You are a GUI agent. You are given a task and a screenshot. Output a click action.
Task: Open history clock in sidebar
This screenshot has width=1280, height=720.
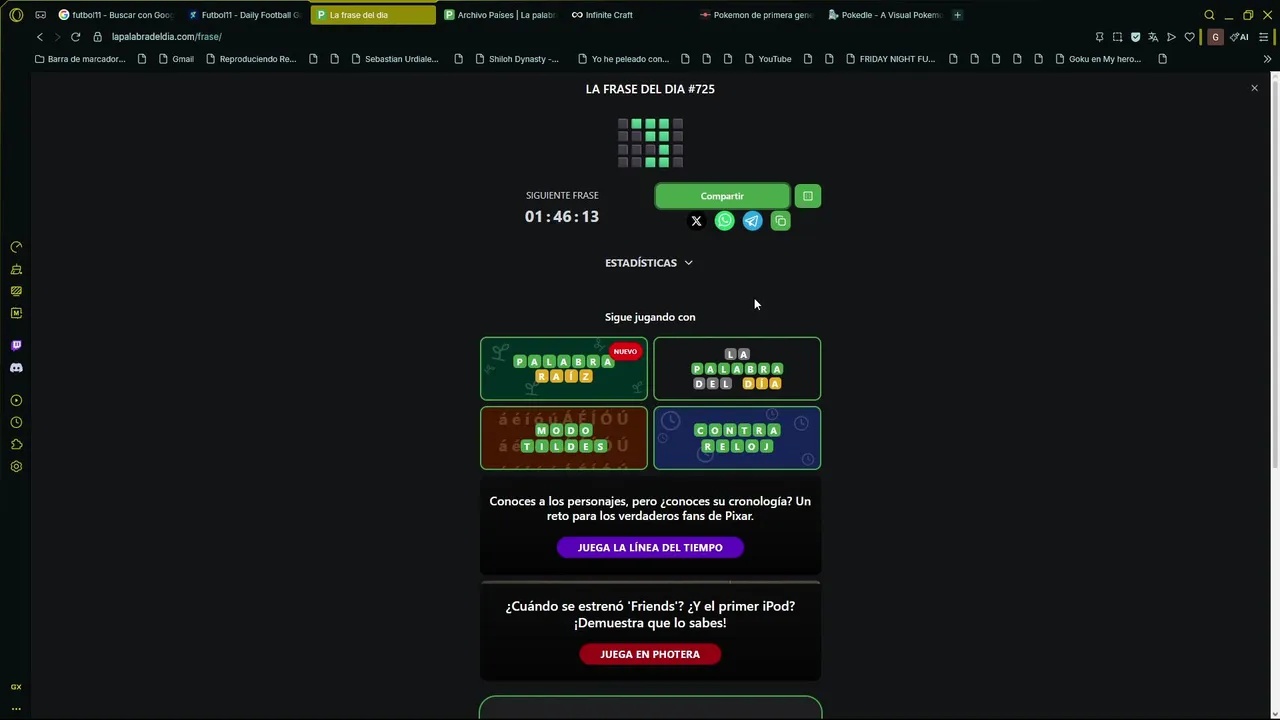click(16, 422)
